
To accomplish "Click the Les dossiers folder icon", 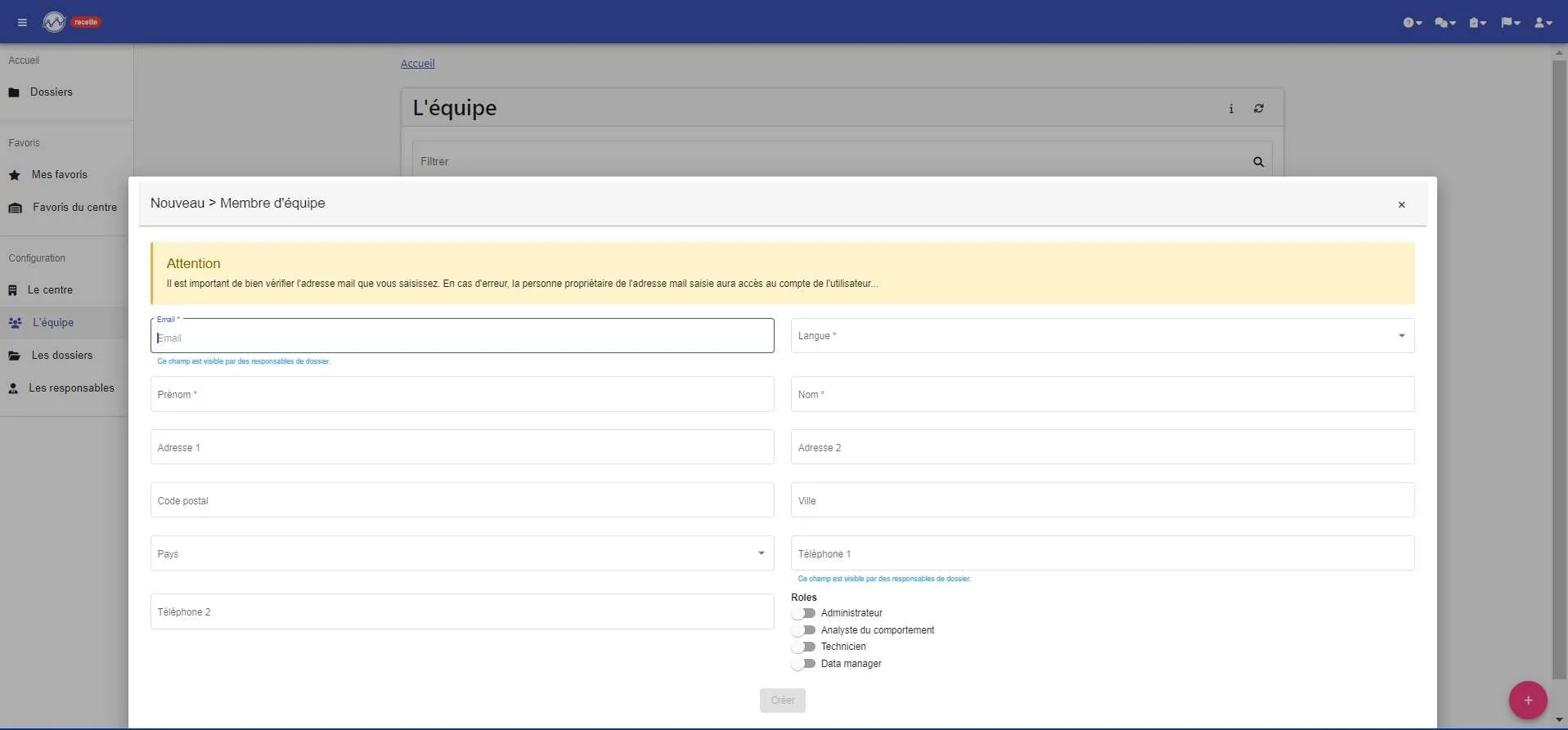I will tap(14, 356).
